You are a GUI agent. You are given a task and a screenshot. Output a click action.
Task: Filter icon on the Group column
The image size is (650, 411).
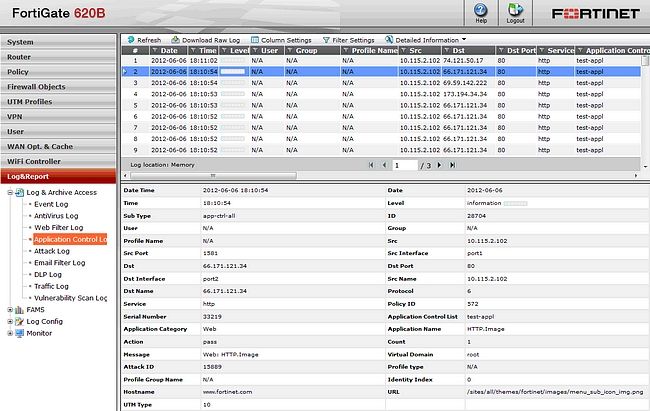(290, 51)
